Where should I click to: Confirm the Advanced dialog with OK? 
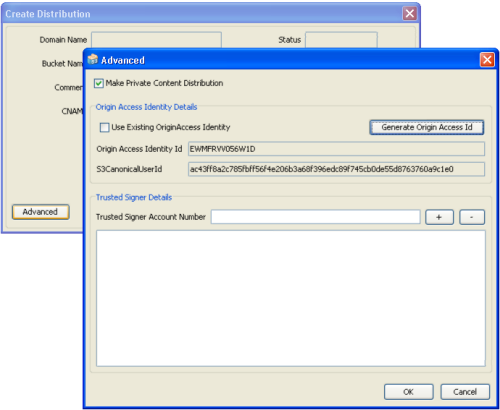(409, 392)
